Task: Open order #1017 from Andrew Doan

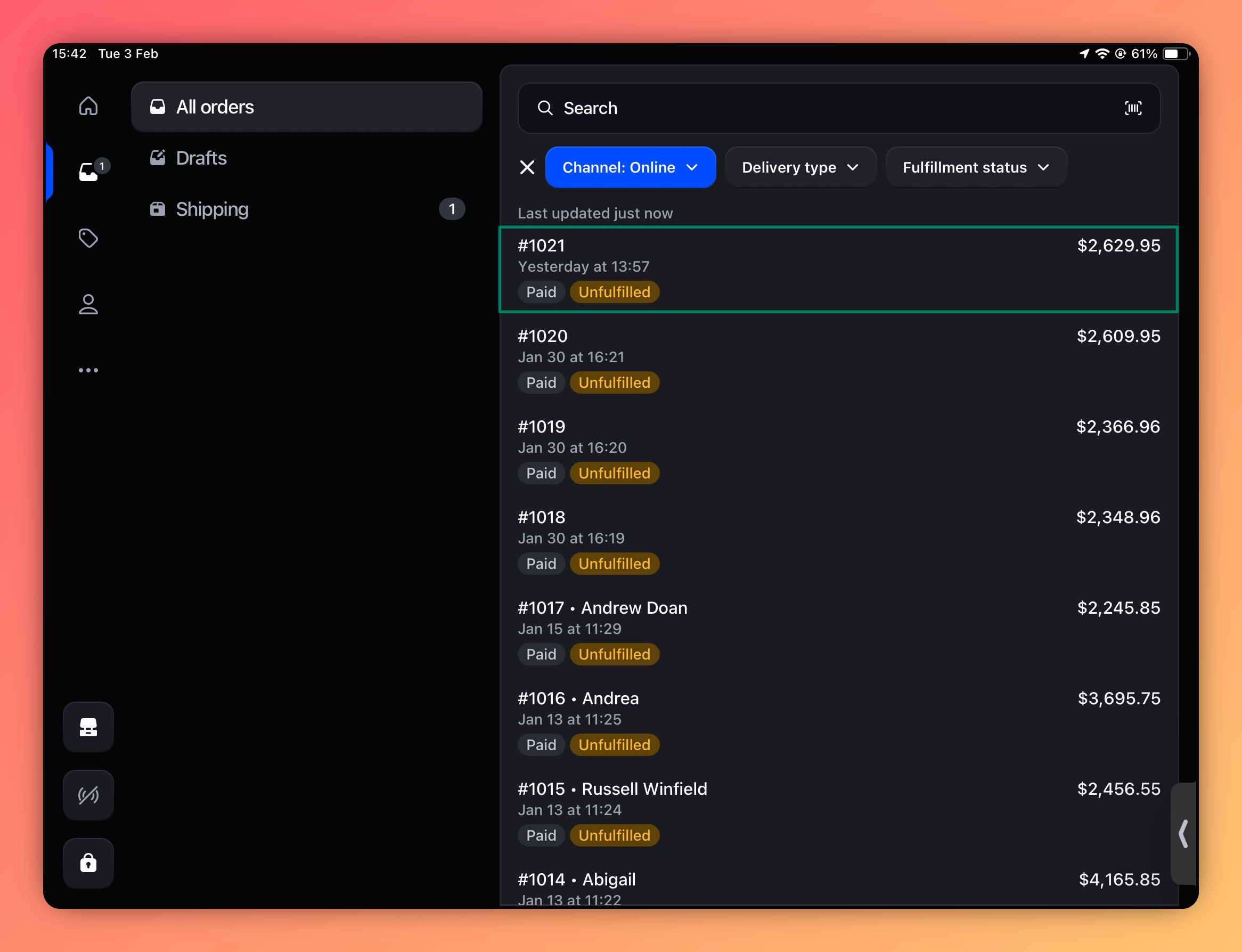Action: tap(838, 630)
